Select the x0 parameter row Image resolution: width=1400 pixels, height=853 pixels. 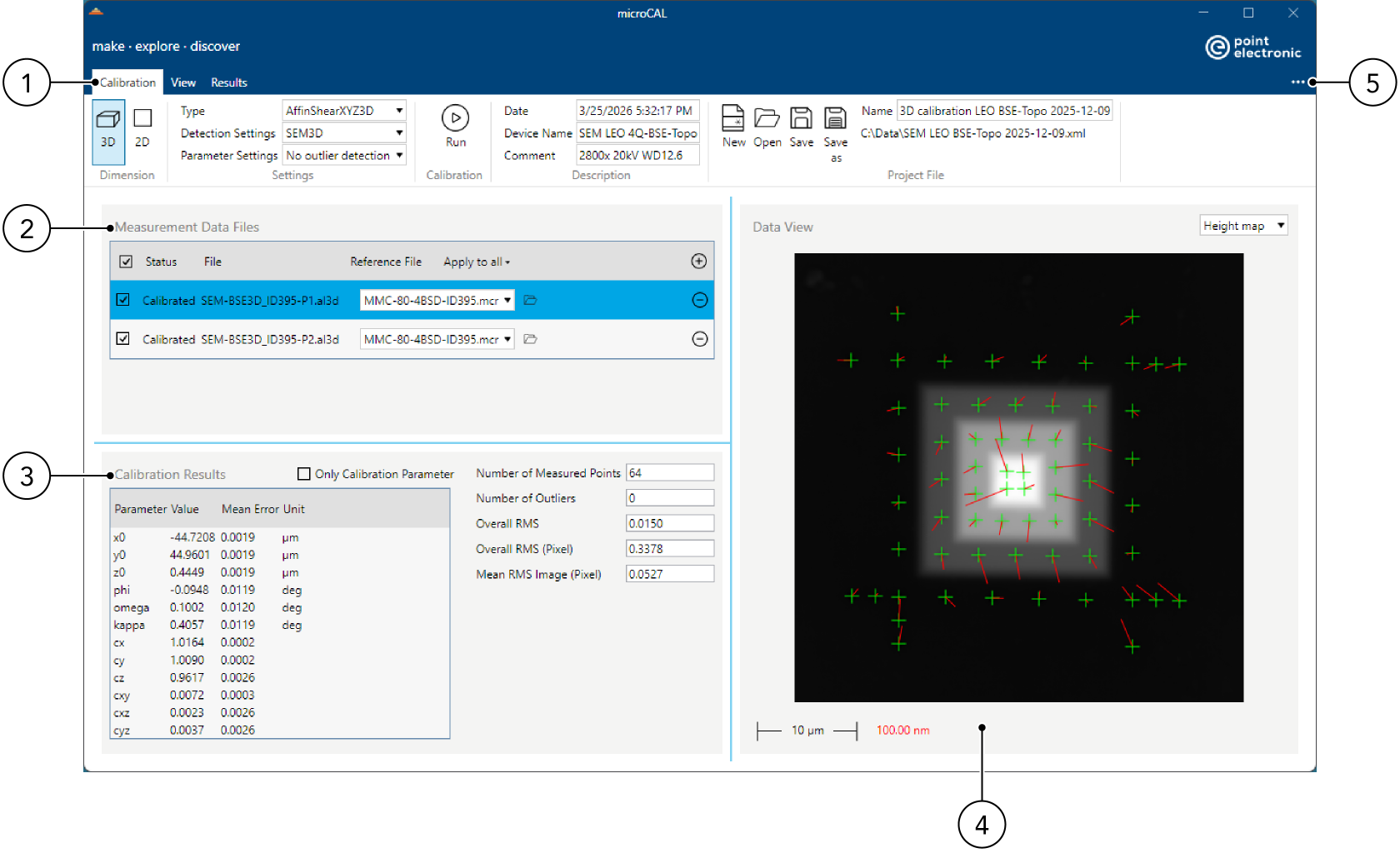coord(280,537)
